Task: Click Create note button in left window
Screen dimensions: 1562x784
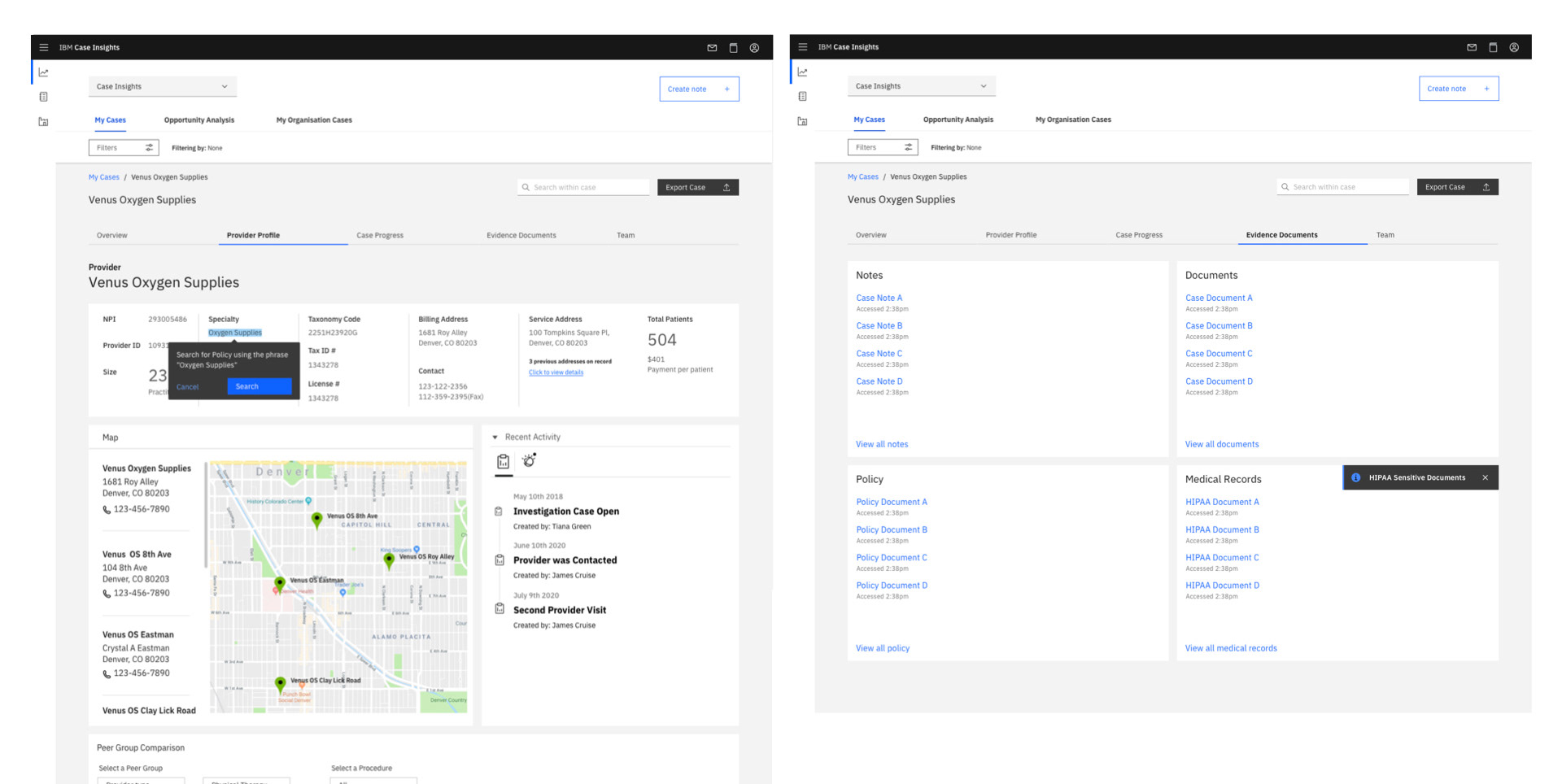Action: (x=699, y=89)
